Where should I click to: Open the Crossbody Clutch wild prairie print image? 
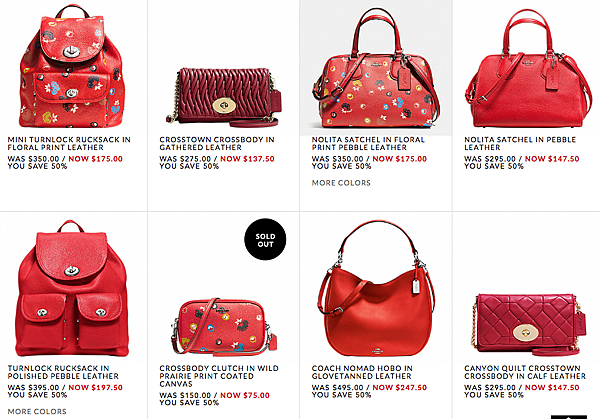224,326
